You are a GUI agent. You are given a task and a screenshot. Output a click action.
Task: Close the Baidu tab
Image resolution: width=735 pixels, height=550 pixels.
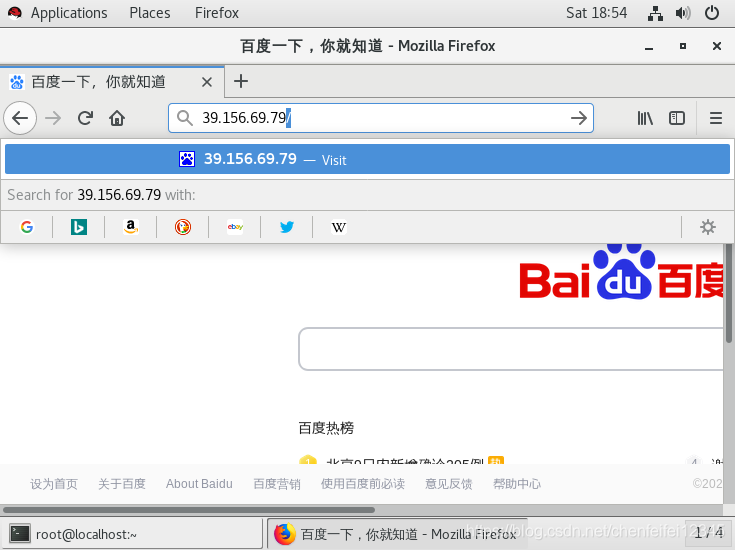207,82
